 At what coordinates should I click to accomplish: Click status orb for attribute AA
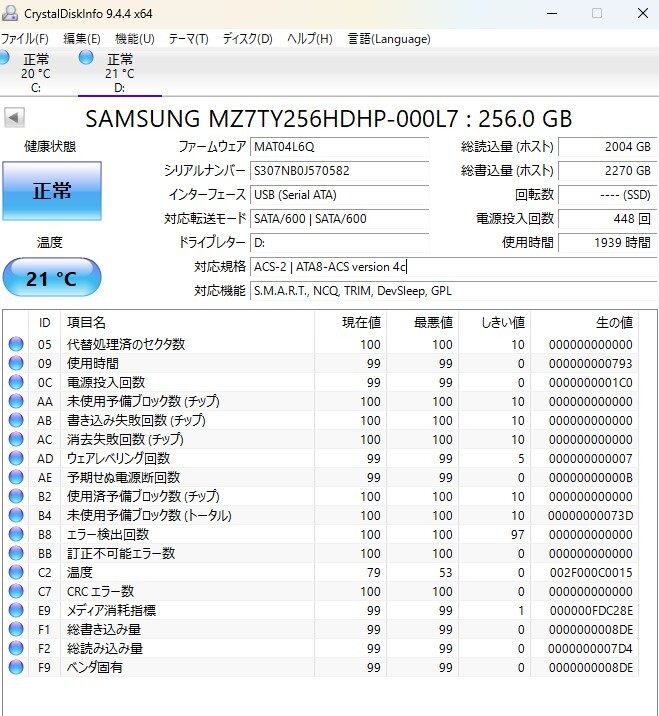click(x=16, y=401)
